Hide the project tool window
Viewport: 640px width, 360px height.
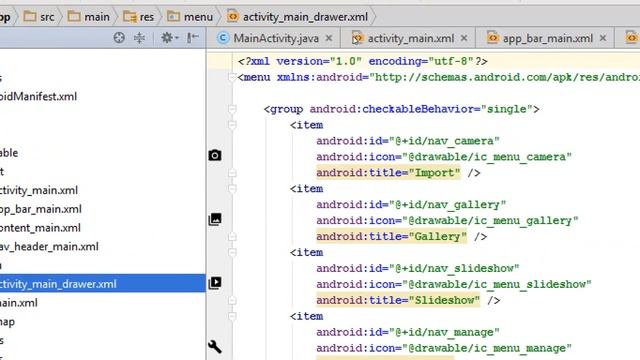click(193, 38)
